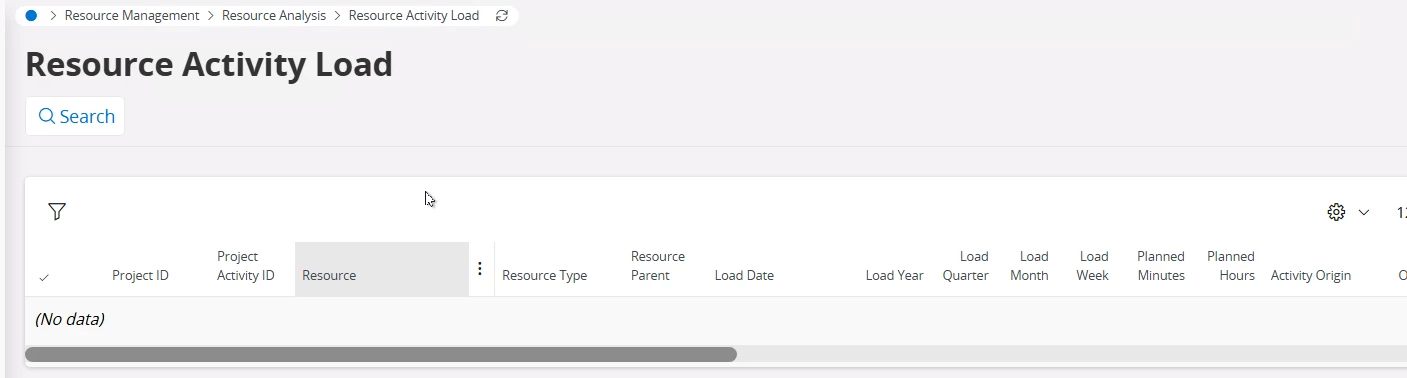Open the Resource Activity Load breadcrumb
Viewport: 1407px width, 378px height.
coord(414,16)
